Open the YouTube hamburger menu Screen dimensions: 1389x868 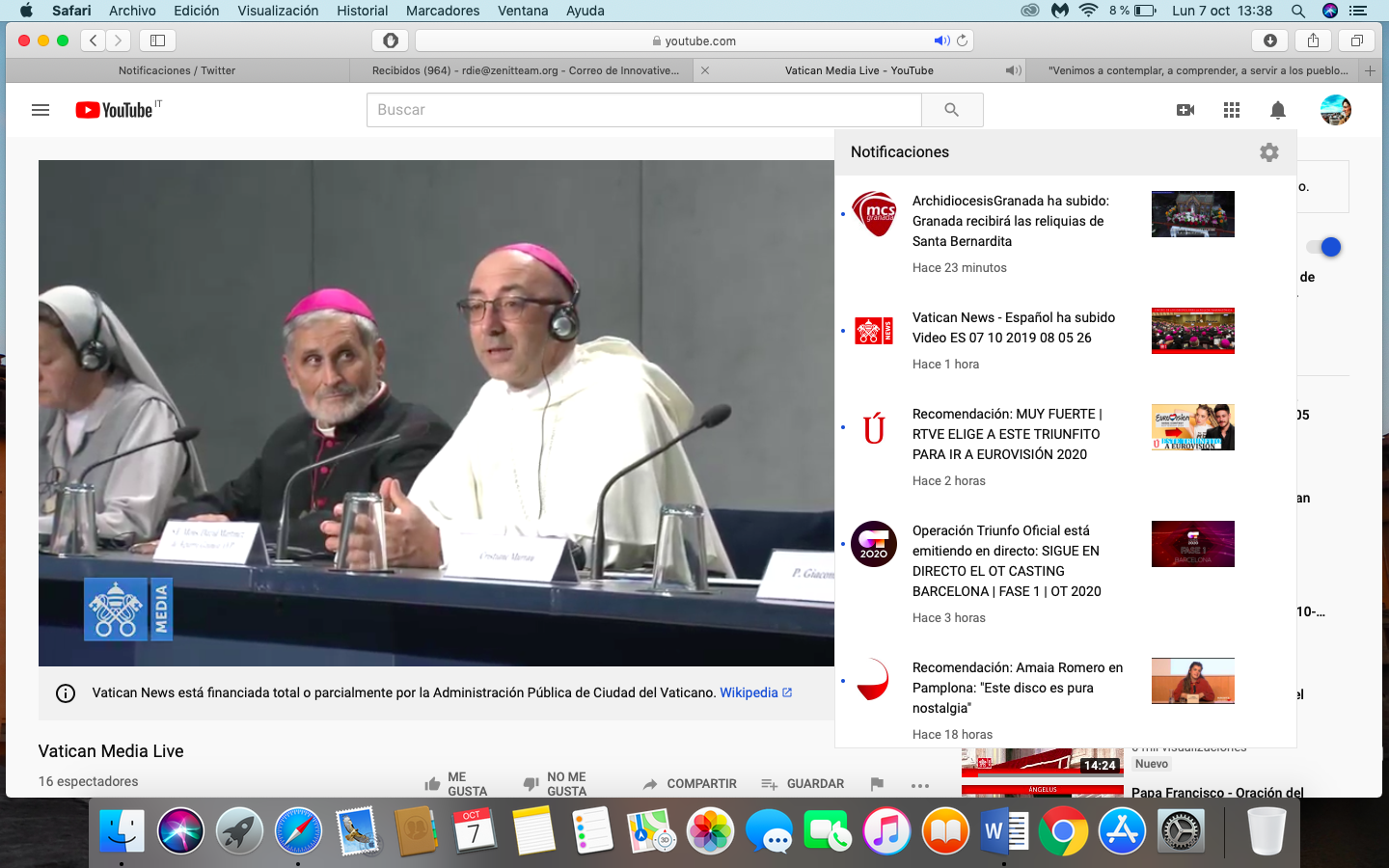coord(41,110)
